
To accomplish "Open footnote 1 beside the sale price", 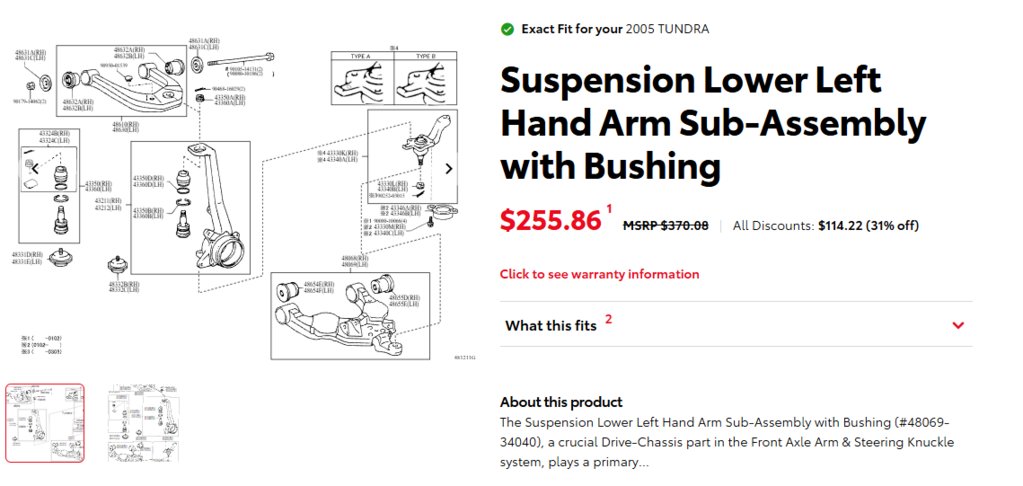I will [609, 209].
